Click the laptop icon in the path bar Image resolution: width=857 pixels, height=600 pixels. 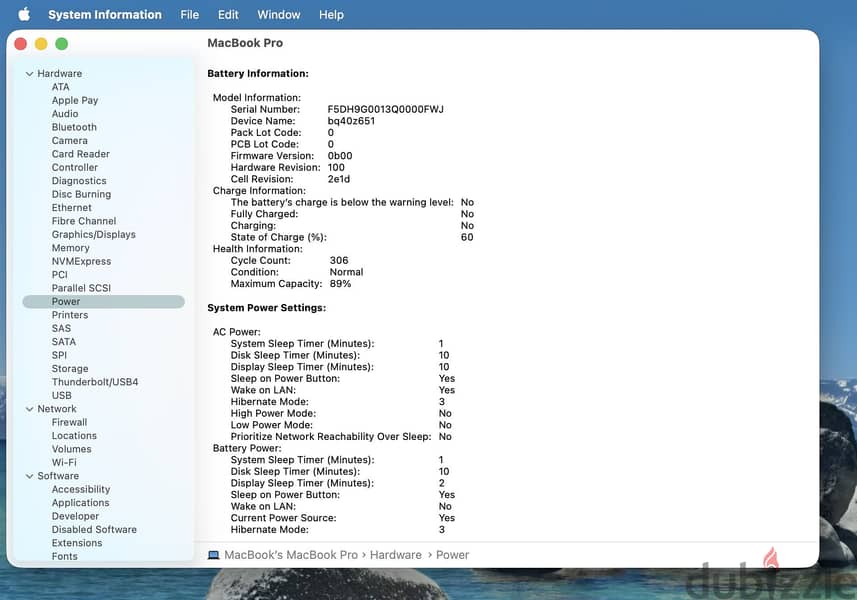point(213,555)
